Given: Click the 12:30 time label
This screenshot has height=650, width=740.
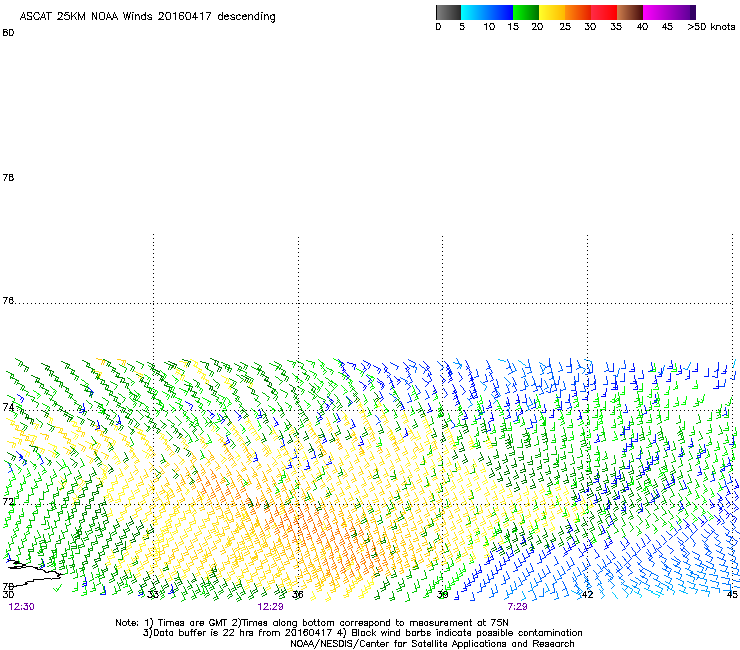Looking at the screenshot, I should tap(21, 607).
